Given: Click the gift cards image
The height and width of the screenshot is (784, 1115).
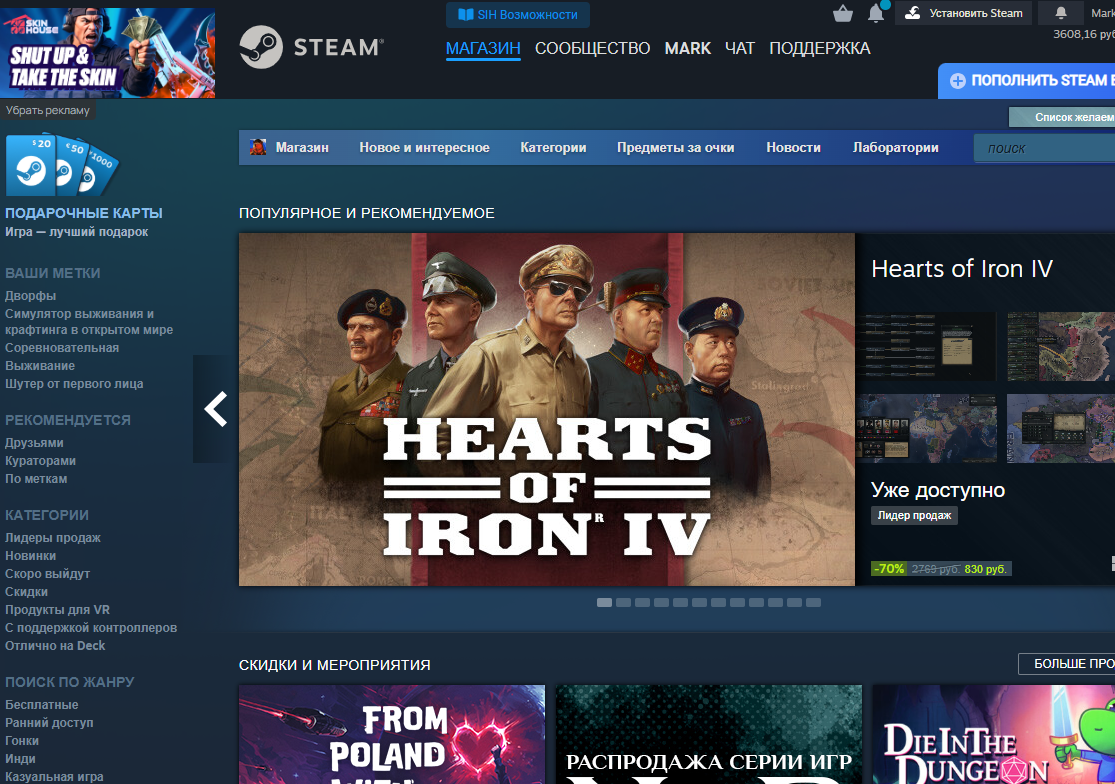Looking at the screenshot, I should click(63, 165).
